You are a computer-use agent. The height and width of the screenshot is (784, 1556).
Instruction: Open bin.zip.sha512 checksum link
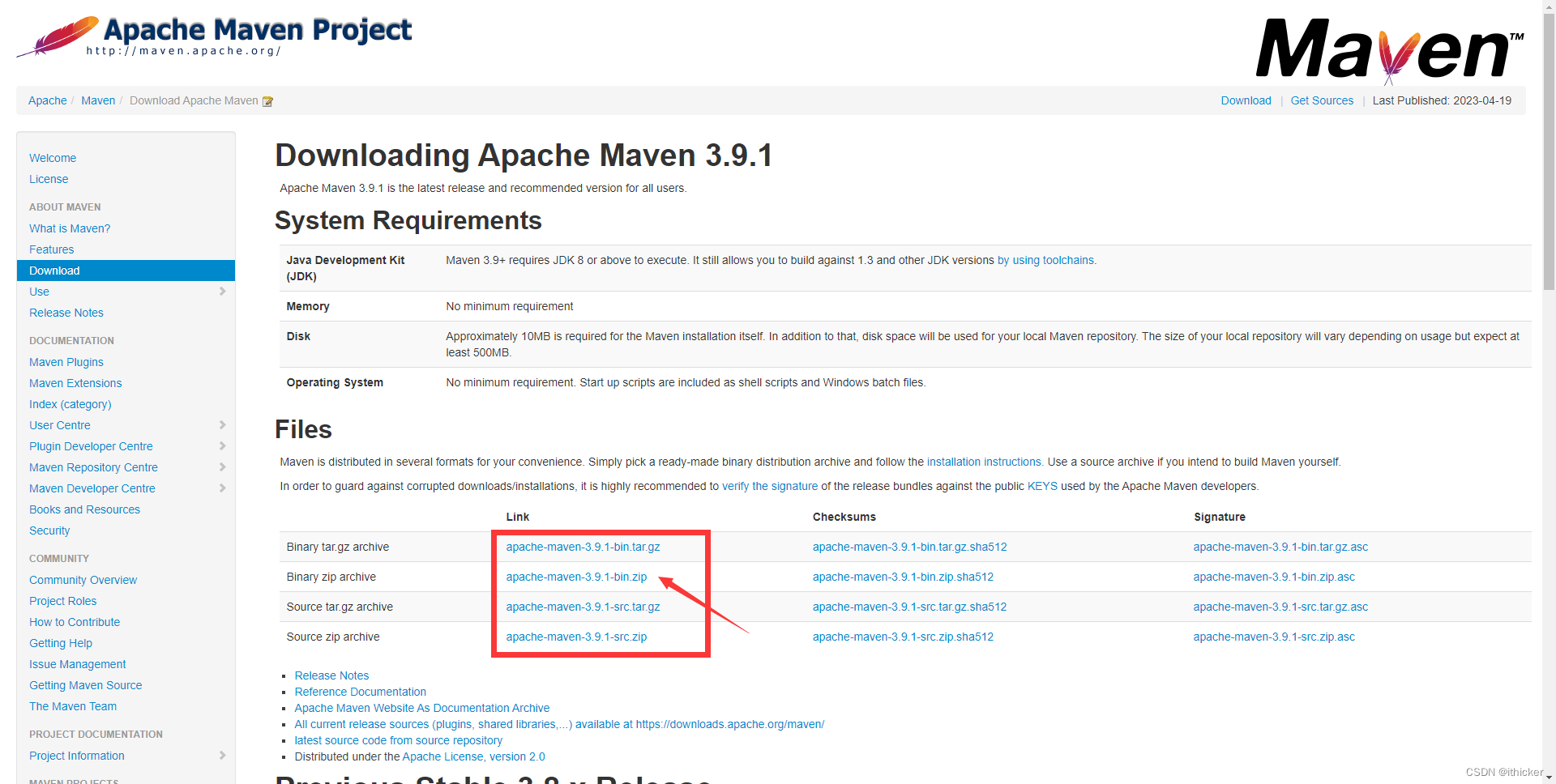[903, 577]
